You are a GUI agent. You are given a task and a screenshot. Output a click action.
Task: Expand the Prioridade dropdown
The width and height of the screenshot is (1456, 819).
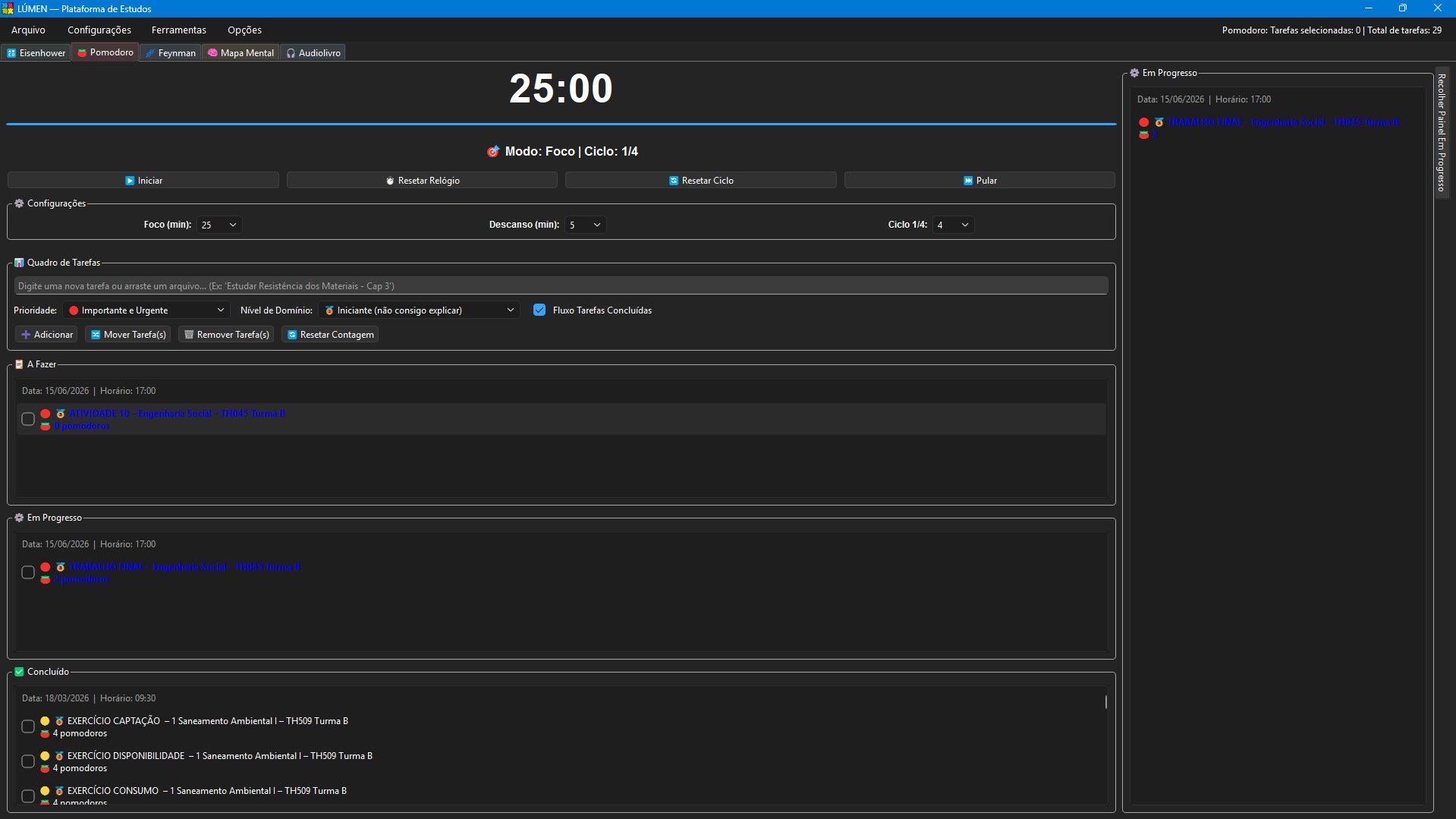pos(146,310)
